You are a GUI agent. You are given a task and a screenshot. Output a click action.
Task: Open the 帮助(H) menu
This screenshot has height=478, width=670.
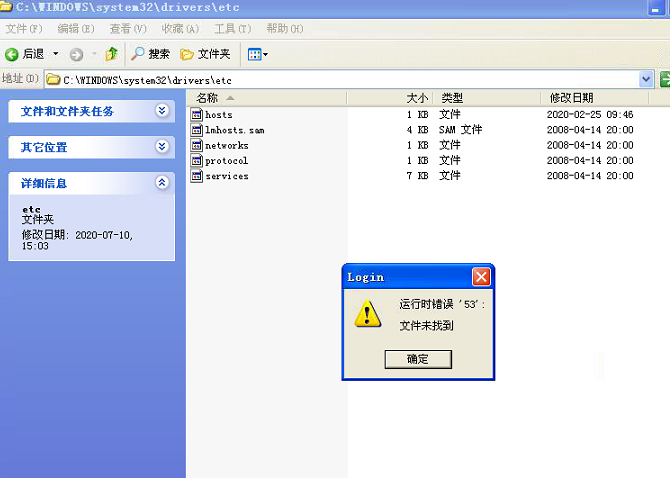(x=285, y=29)
